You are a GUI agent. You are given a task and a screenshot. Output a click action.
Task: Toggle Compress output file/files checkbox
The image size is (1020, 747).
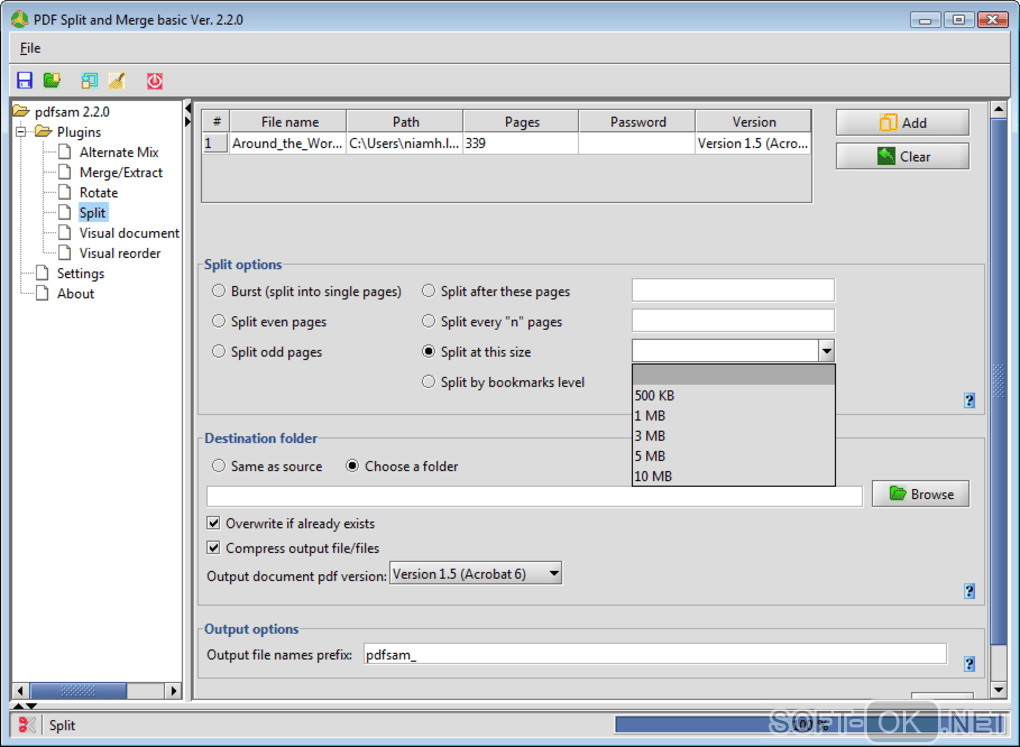point(213,548)
